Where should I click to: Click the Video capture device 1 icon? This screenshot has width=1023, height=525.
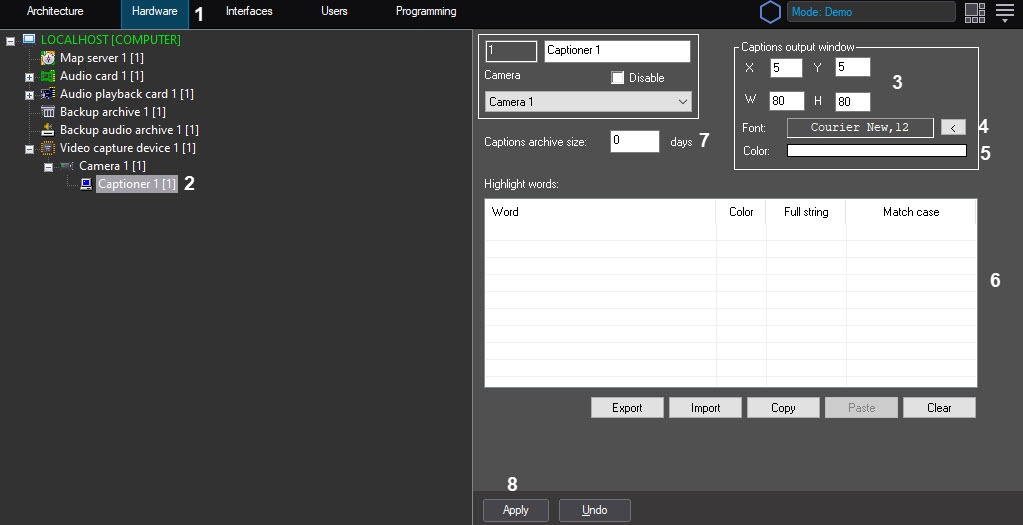[x=48, y=148]
